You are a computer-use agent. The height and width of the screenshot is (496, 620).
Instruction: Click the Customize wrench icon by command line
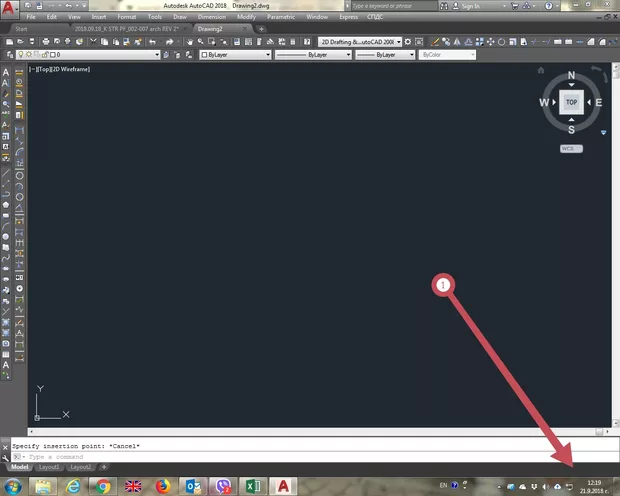click(x=5, y=458)
